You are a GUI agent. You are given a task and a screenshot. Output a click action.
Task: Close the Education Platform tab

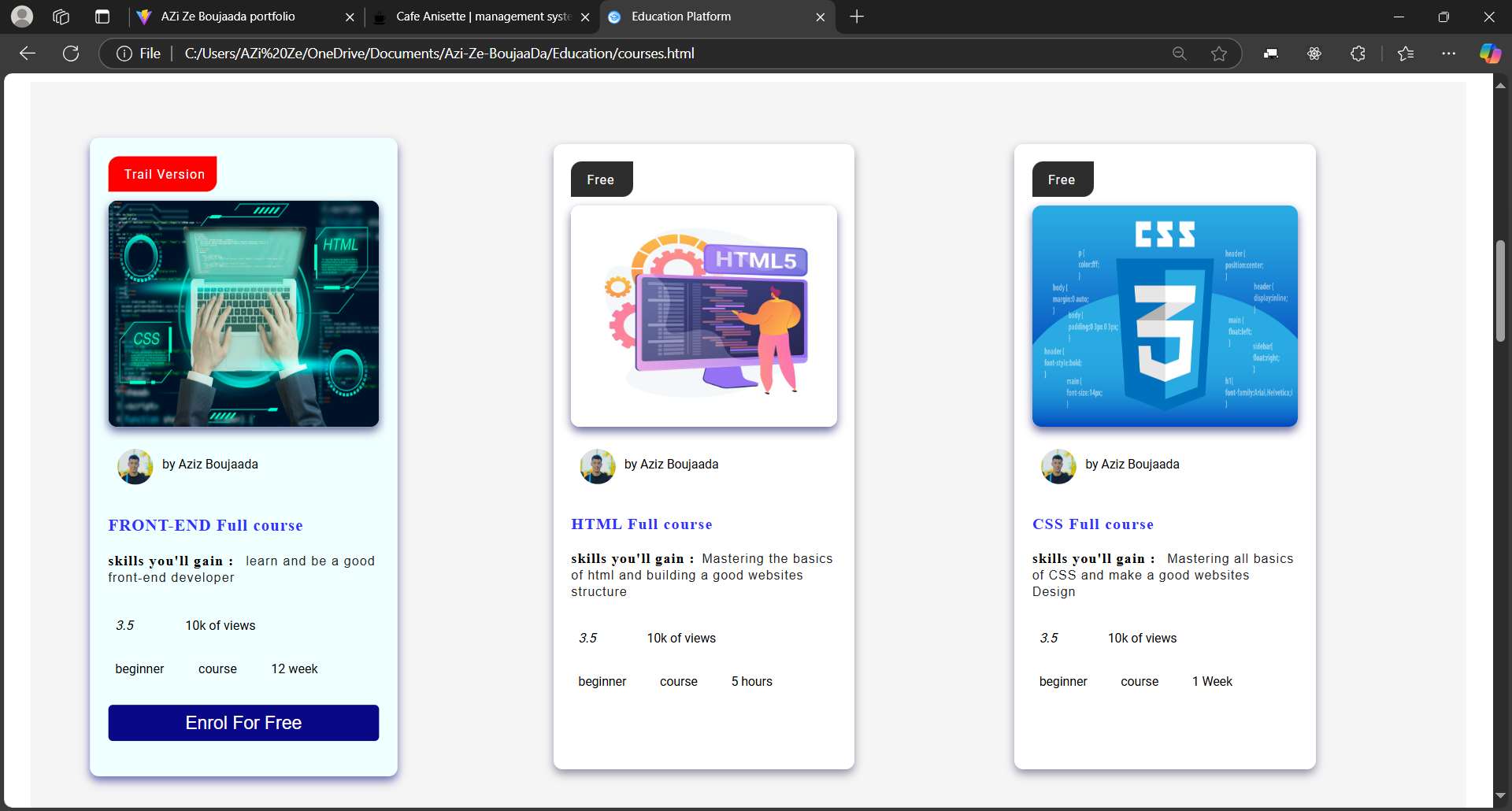pyautogui.click(x=820, y=17)
